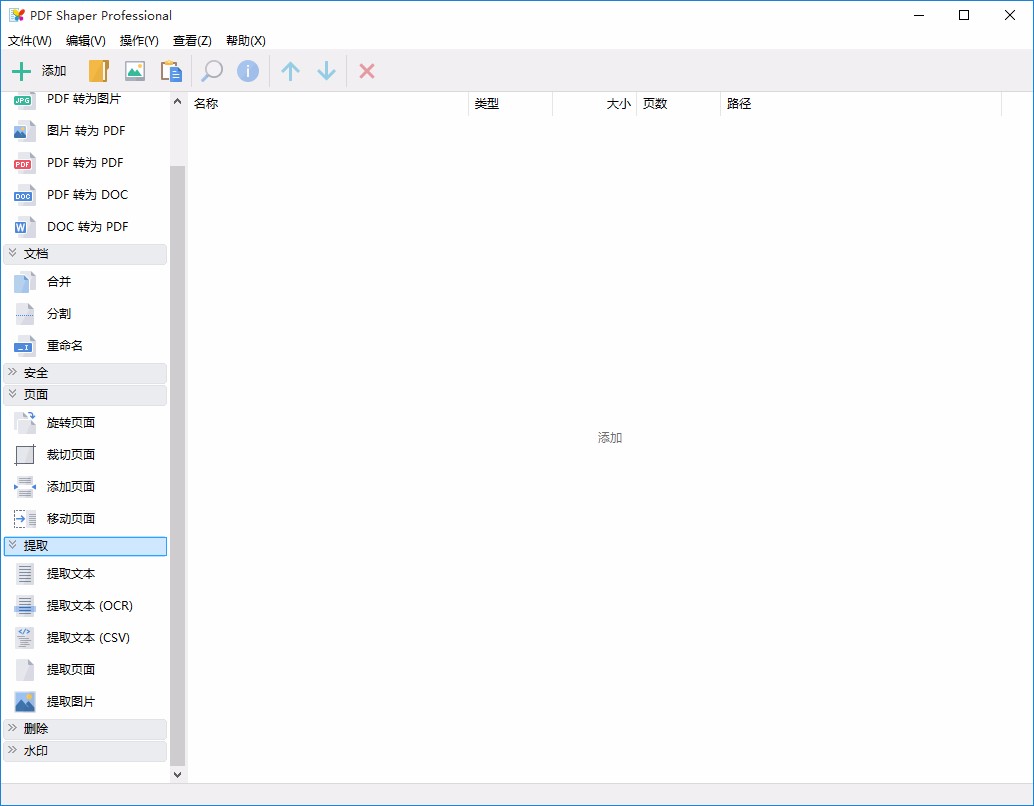Screen dimensions: 1034x806
Task: Click the blue information icon on toolbar
Action: [x=247, y=70]
